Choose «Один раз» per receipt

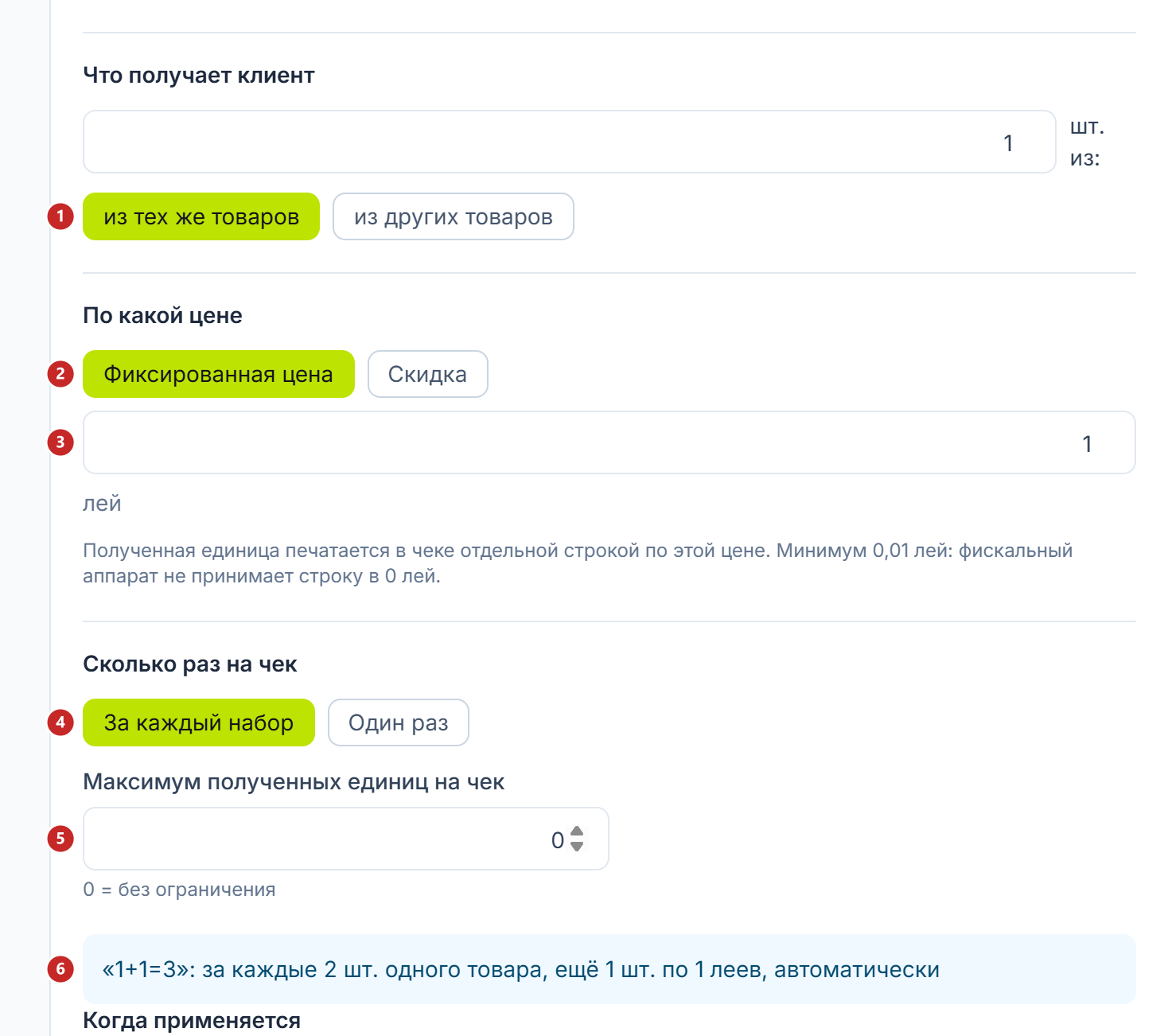[398, 722]
